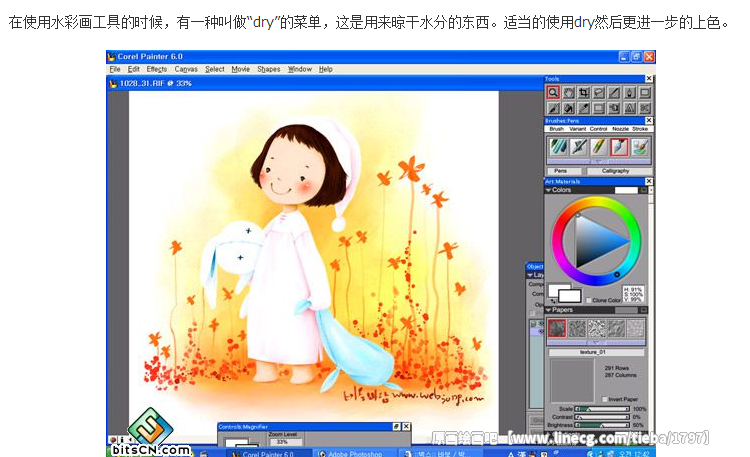Enable the Clone Color checkbox

coord(588,300)
